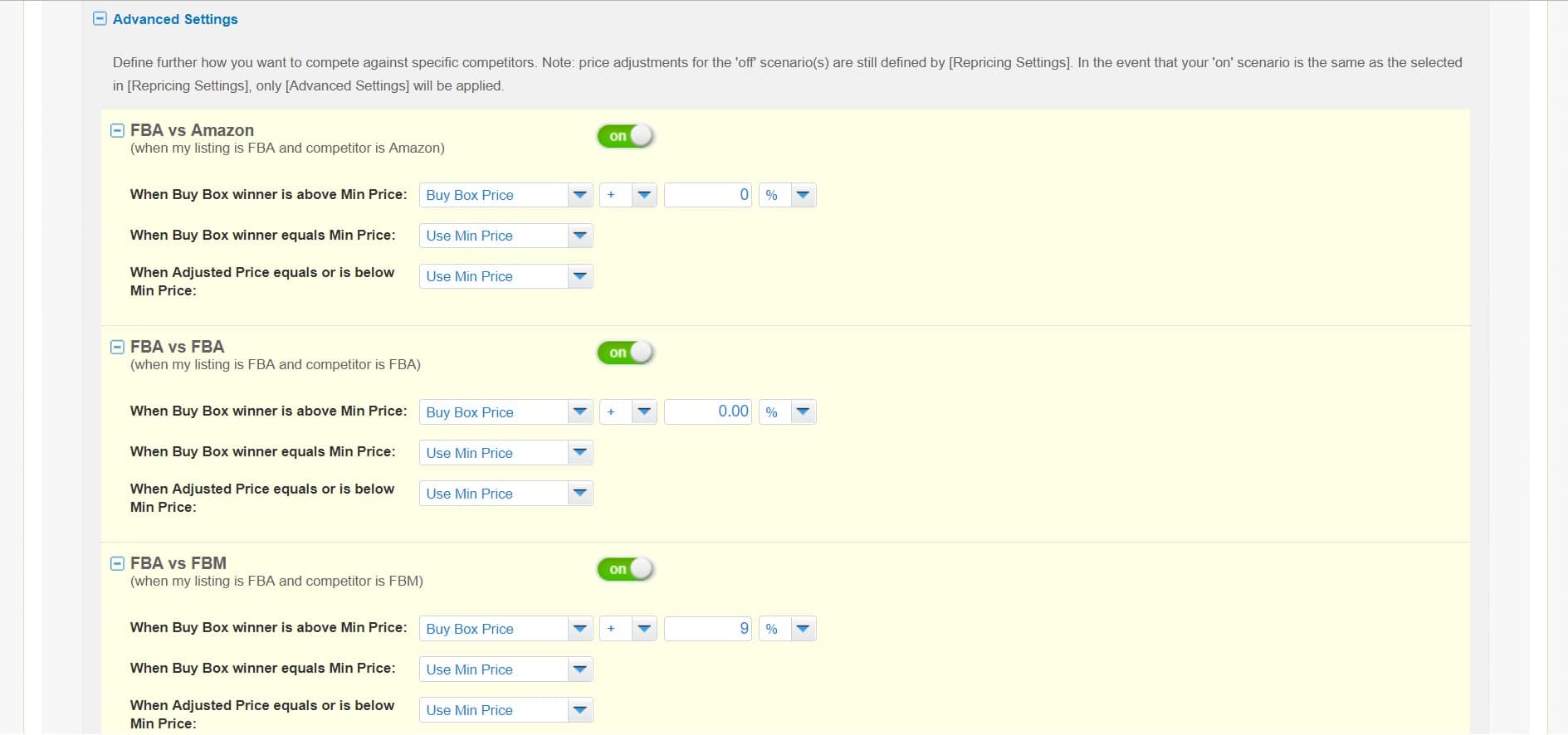The height and width of the screenshot is (735, 1568).
Task: Click the 'FBA vs Amazon' heading
Action: 192,130
